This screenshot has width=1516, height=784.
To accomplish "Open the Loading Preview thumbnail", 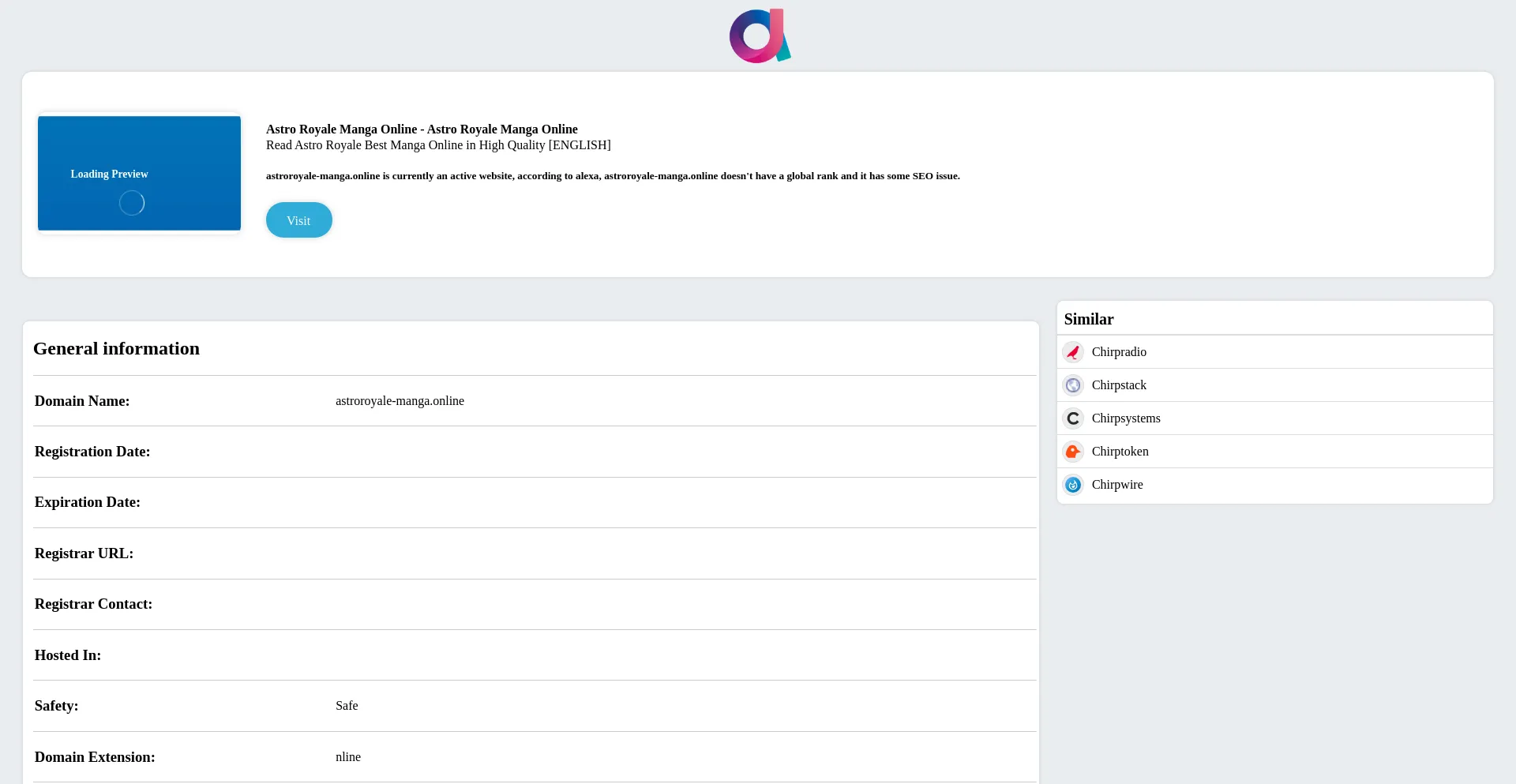I will point(139,174).
